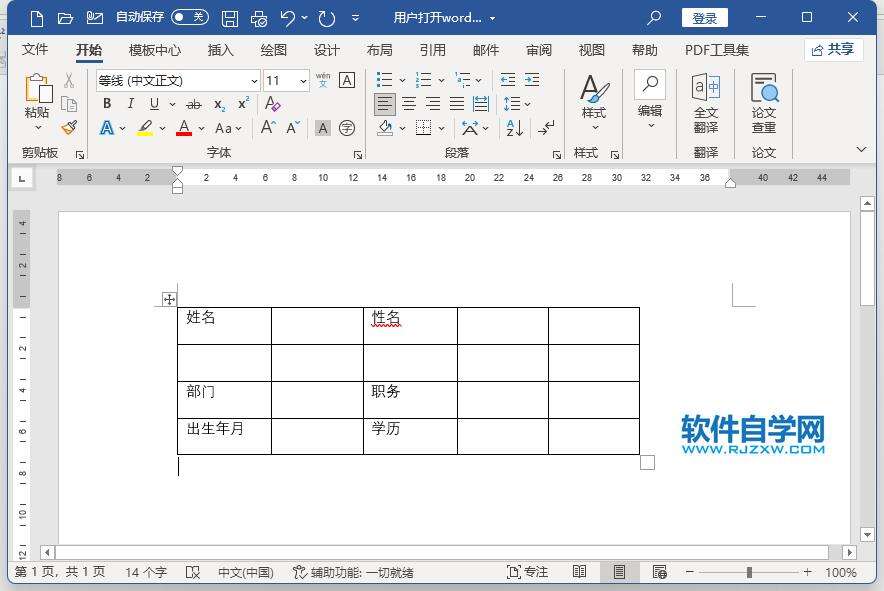Image resolution: width=884 pixels, height=591 pixels.
Task: Switch to the 设计 tab
Action: click(326, 50)
